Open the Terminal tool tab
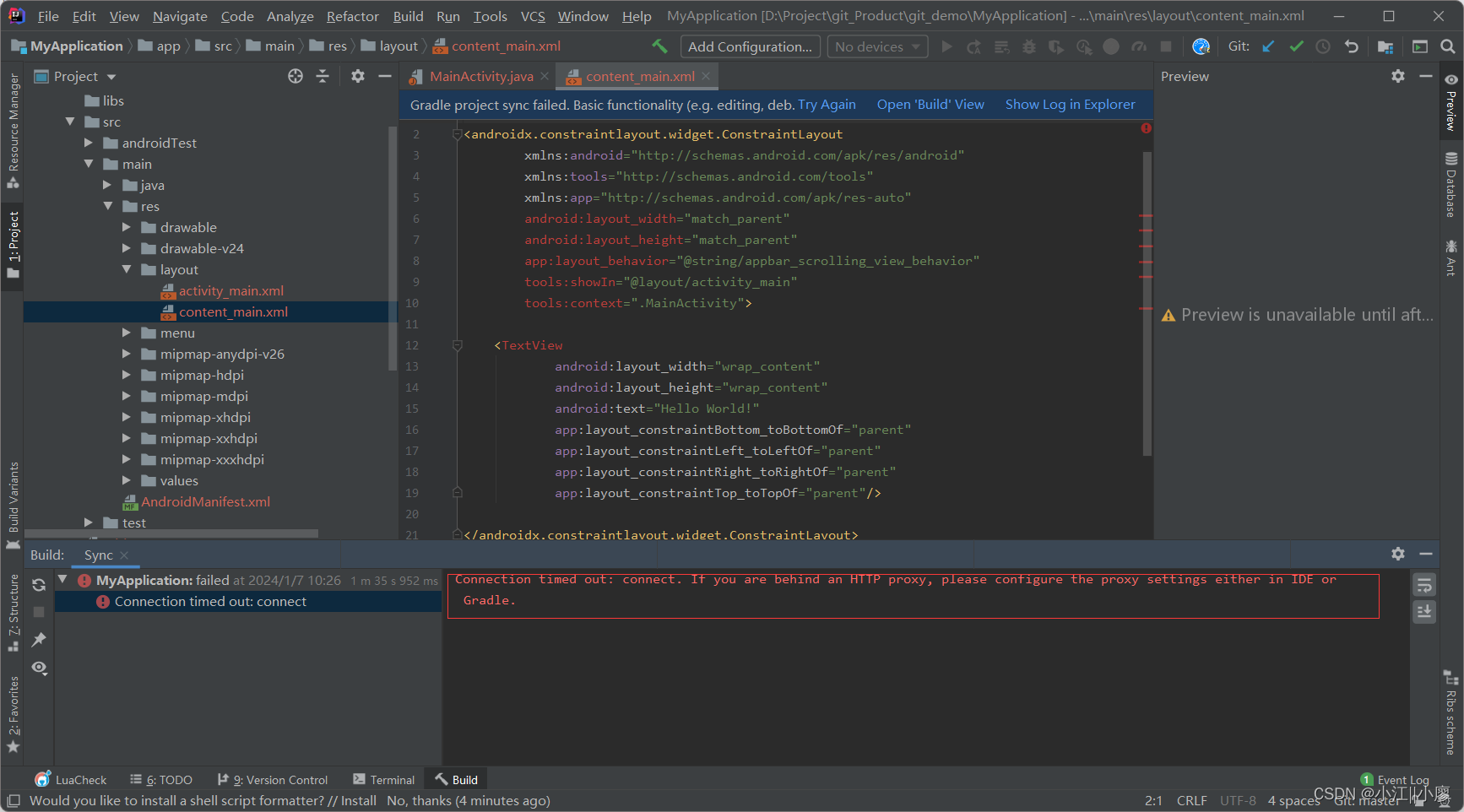1464x812 pixels. click(384, 780)
